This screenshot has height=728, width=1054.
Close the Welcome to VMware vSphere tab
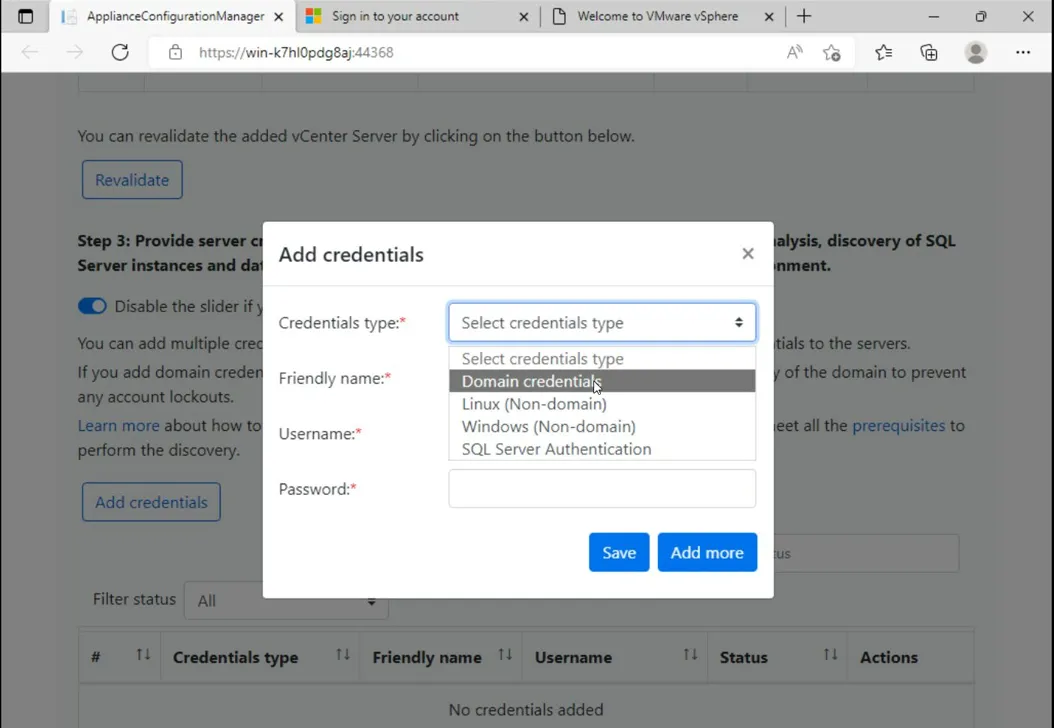[769, 17]
